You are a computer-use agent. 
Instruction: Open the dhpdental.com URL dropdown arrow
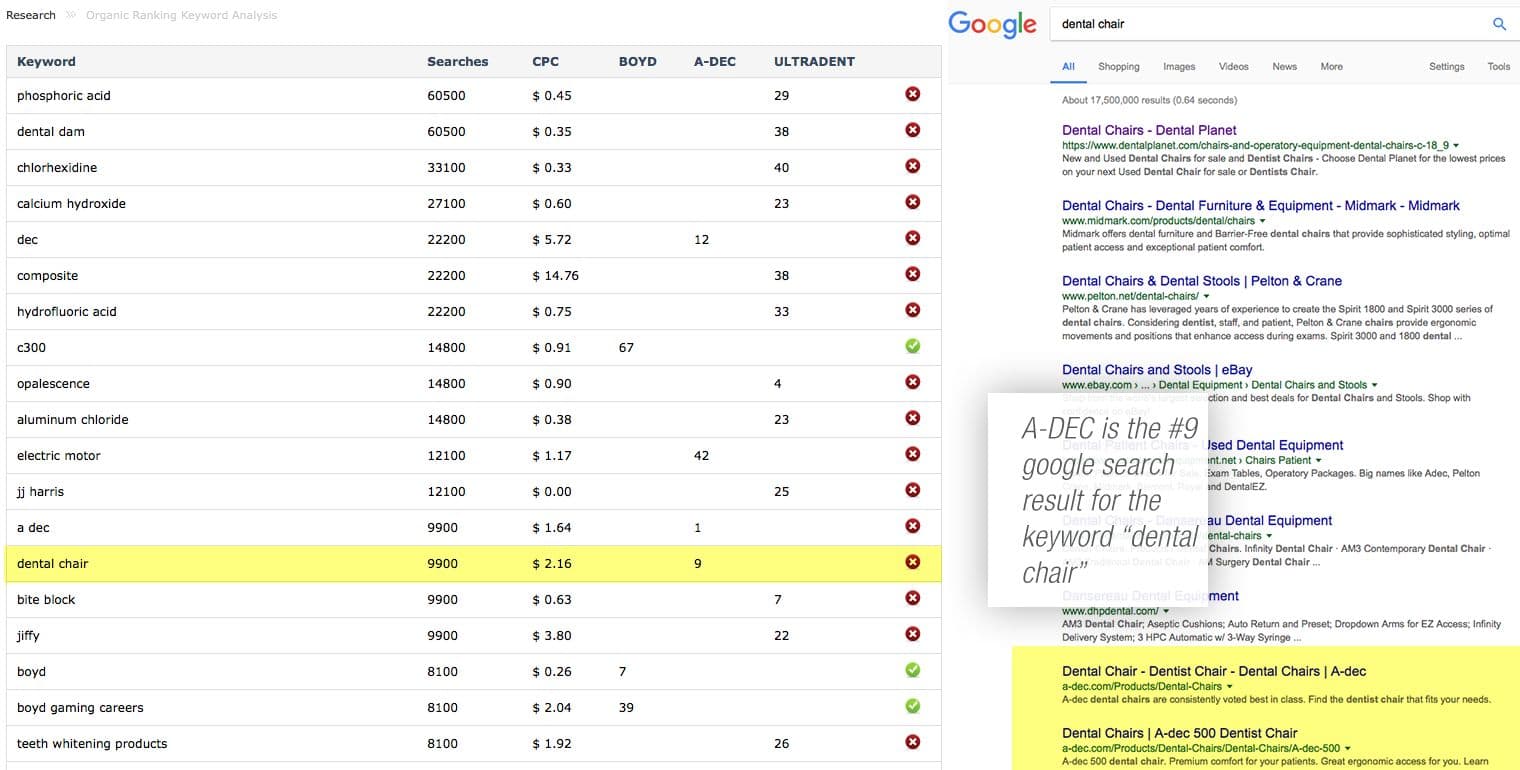(1166, 611)
